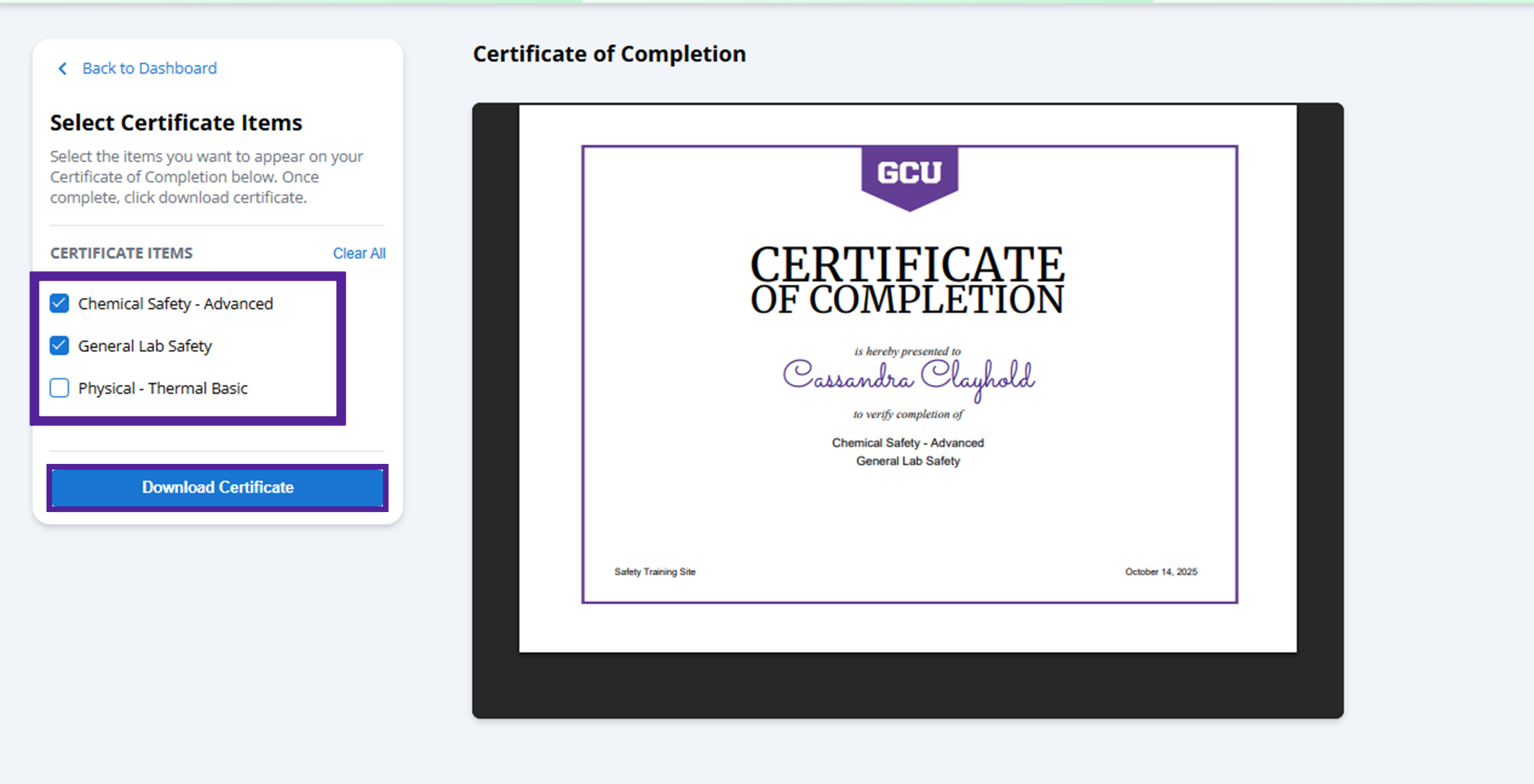Image resolution: width=1534 pixels, height=784 pixels.
Task: Click the GCU logo badge on certificate
Action: [x=909, y=175]
